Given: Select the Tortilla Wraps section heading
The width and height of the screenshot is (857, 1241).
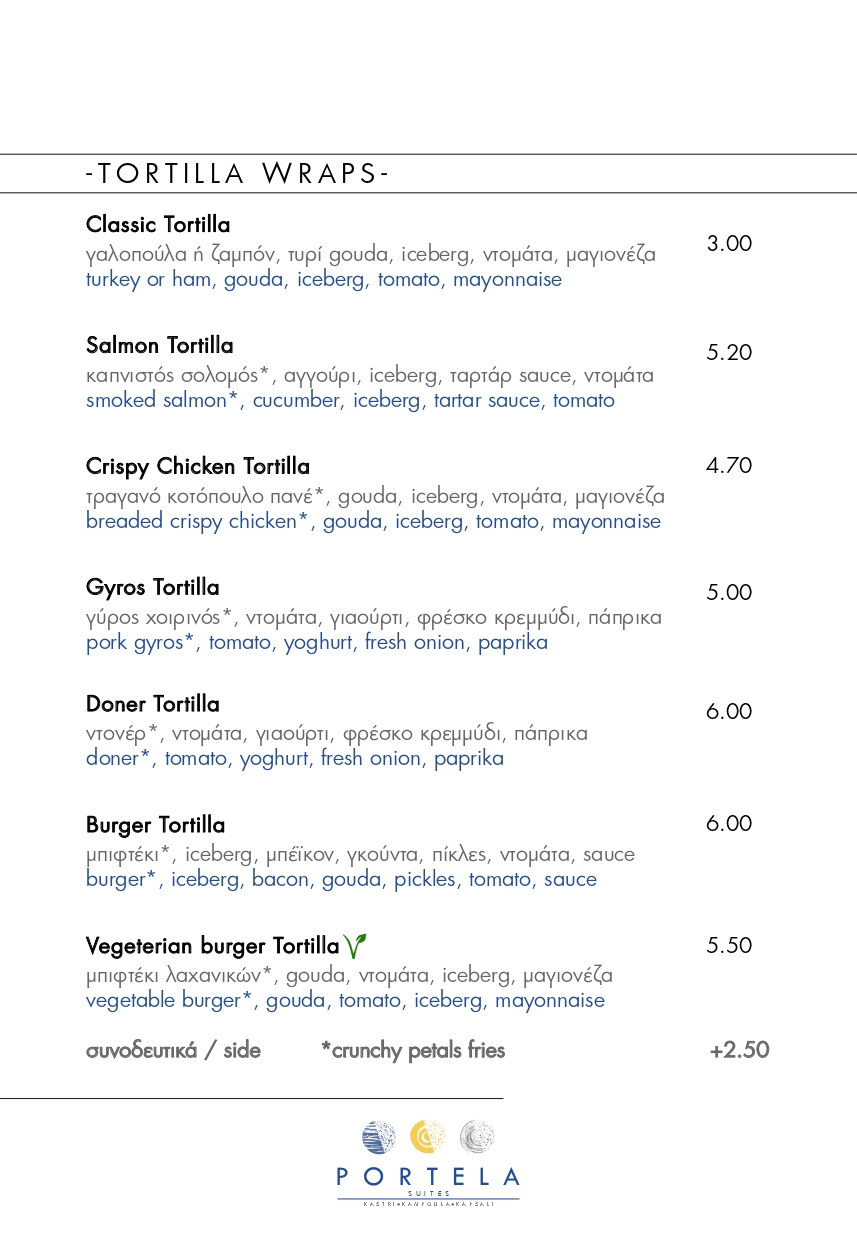Looking at the screenshot, I should [237, 174].
